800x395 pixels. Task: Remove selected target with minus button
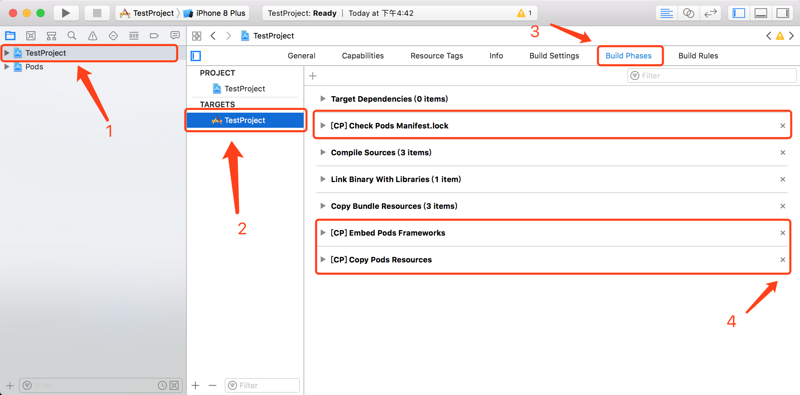213,385
